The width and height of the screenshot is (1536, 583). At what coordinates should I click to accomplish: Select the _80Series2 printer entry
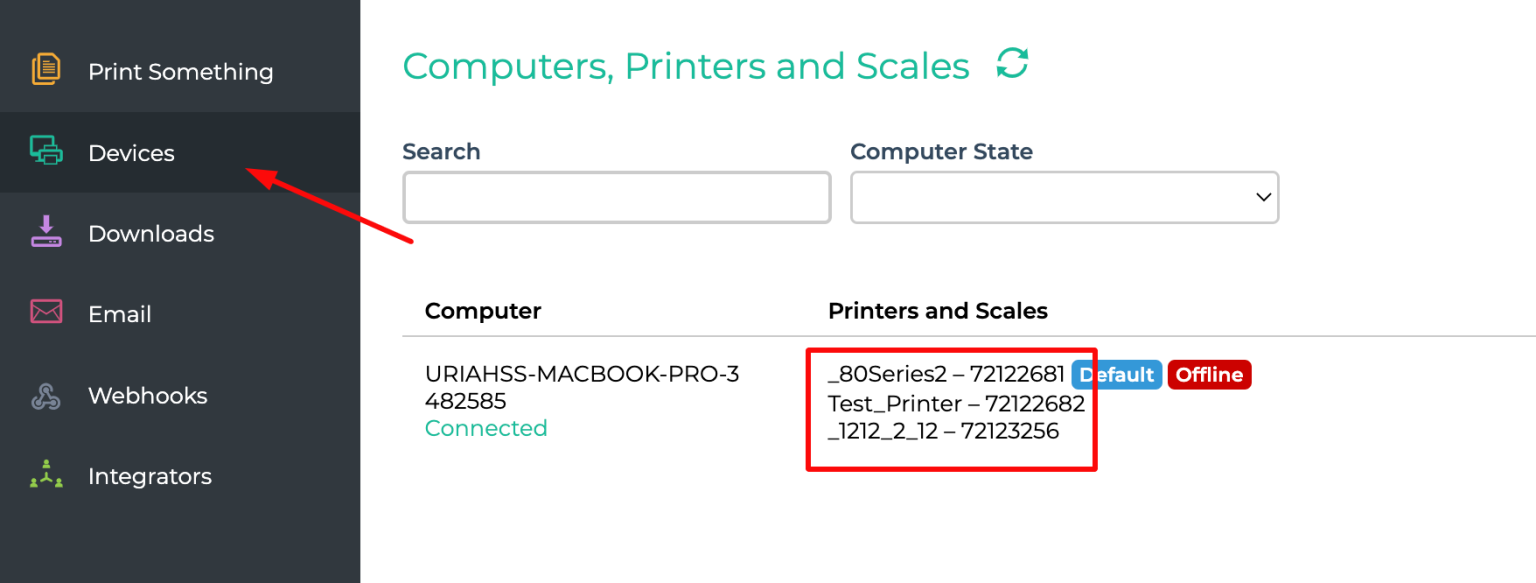946,376
